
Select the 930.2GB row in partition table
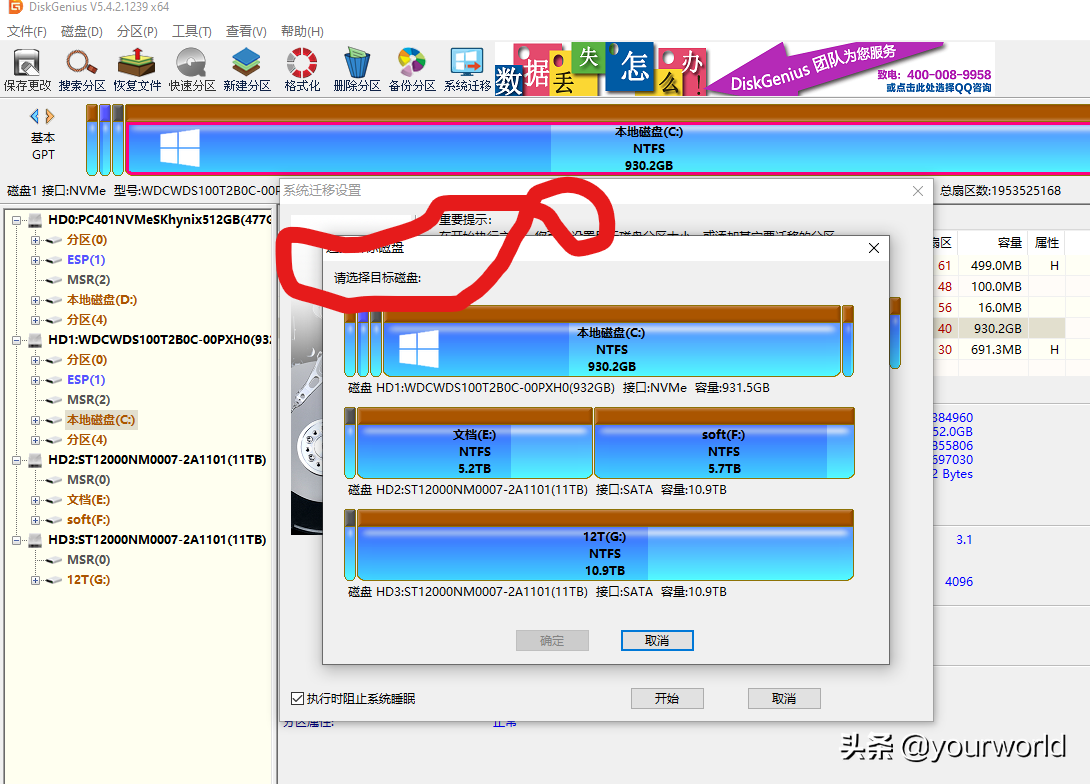[x=1001, y=328]
